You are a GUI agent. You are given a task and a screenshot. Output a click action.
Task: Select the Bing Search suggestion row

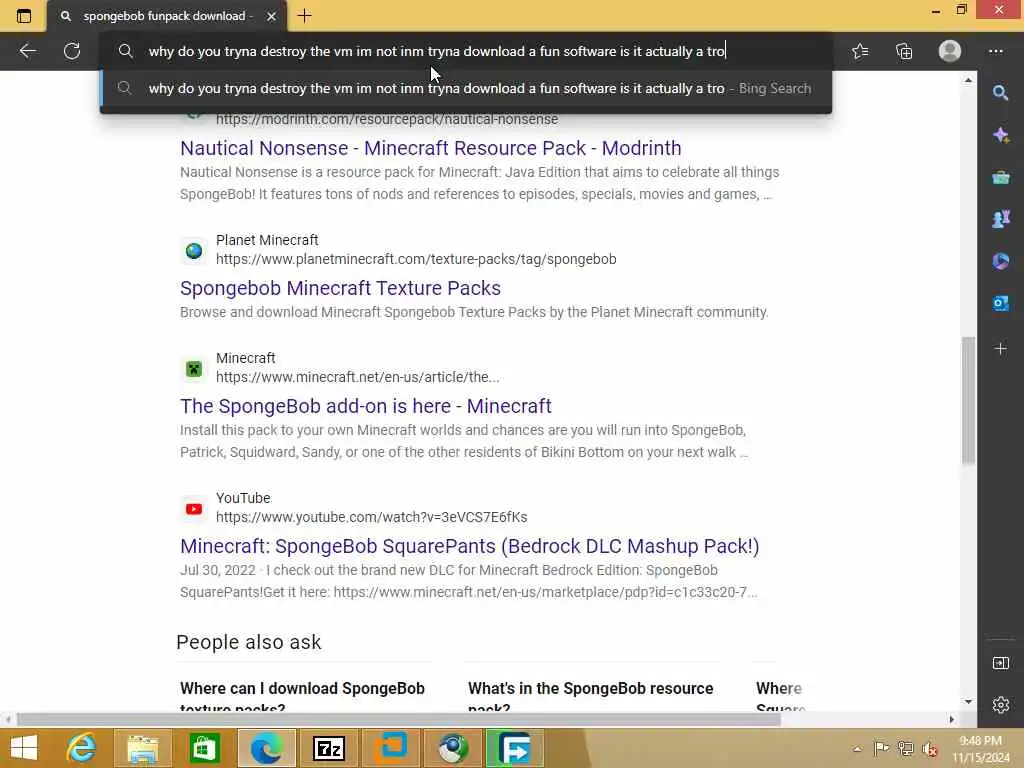click(x=466, y=88)
